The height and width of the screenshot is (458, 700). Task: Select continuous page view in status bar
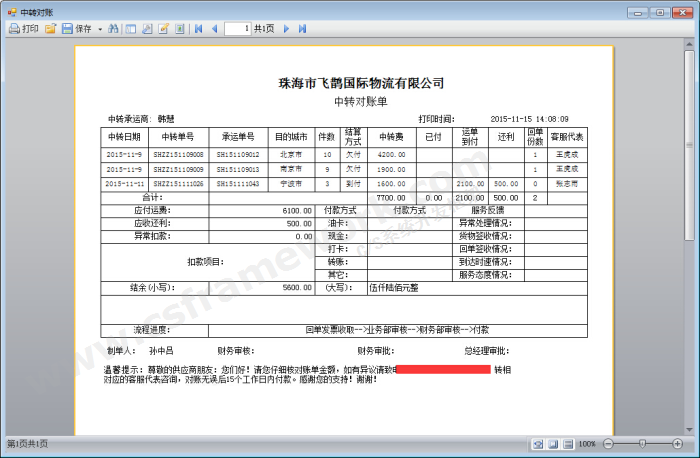(x=566, y=443)
